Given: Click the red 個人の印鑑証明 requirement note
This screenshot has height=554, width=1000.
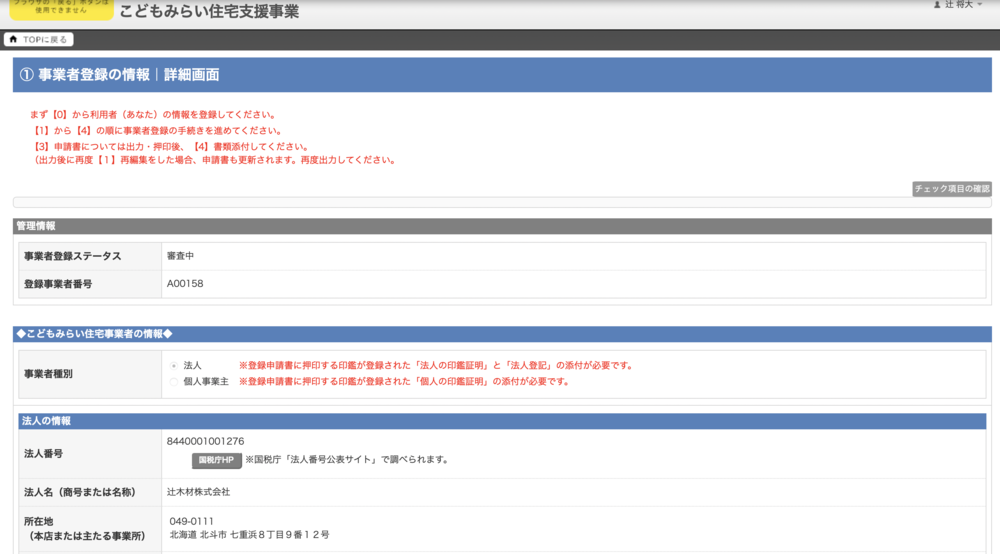Looking at the screenshot, I should click(404, 382).
